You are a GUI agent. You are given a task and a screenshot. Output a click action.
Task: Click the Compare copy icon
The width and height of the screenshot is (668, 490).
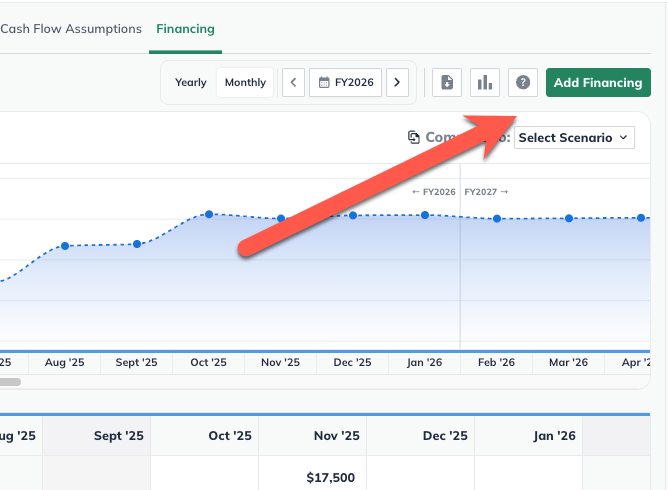click(x=414, y=137)
